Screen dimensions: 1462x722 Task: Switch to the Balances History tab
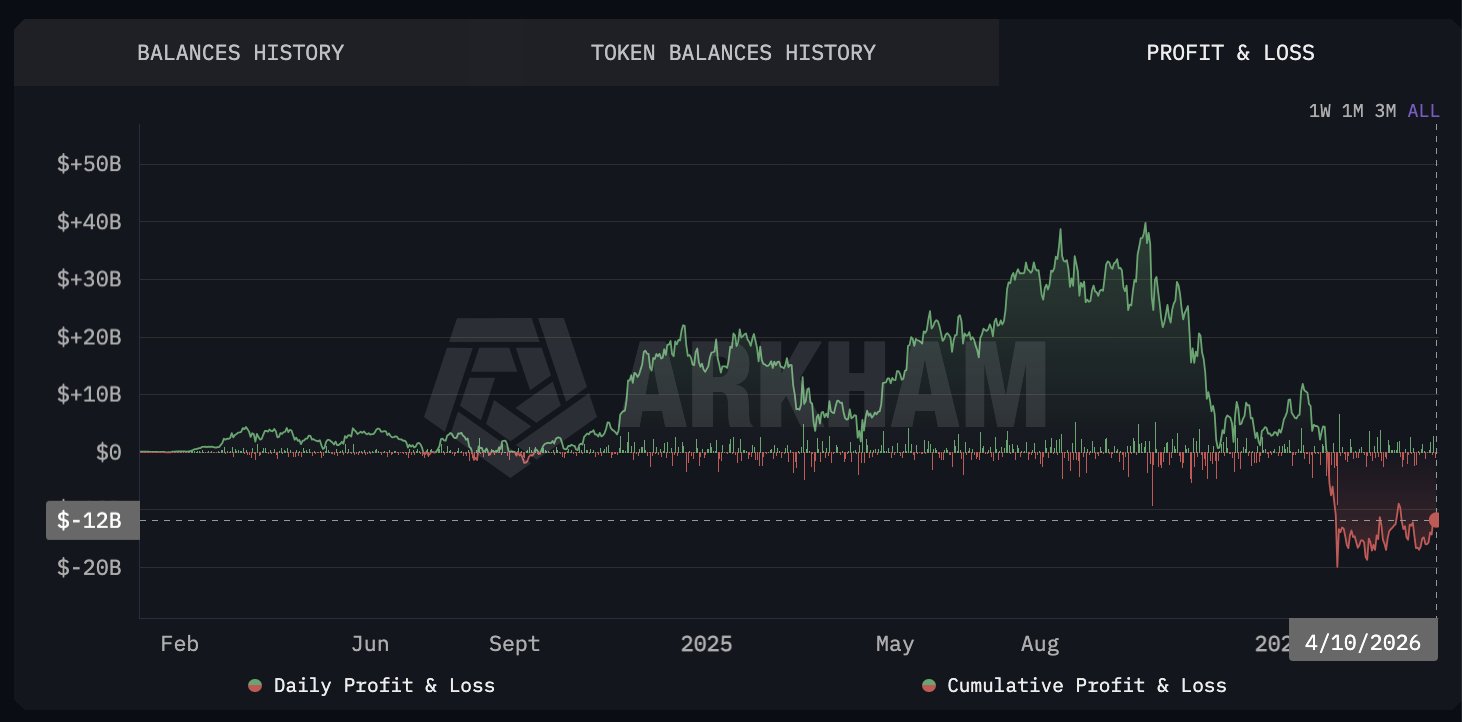coord(240,52)
